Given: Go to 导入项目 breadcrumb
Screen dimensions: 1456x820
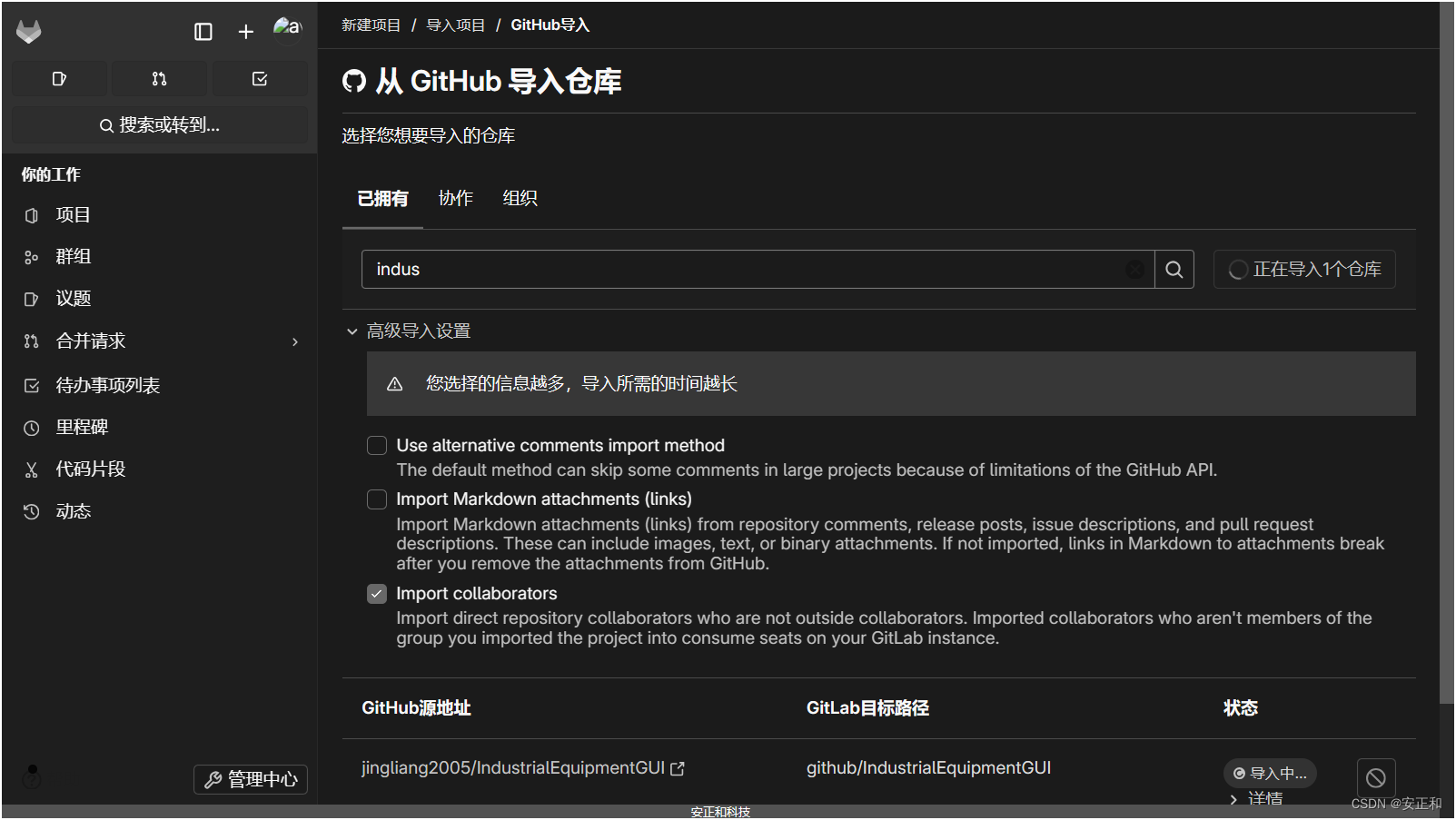Looking at the screenshot, I should coord(456,25).
